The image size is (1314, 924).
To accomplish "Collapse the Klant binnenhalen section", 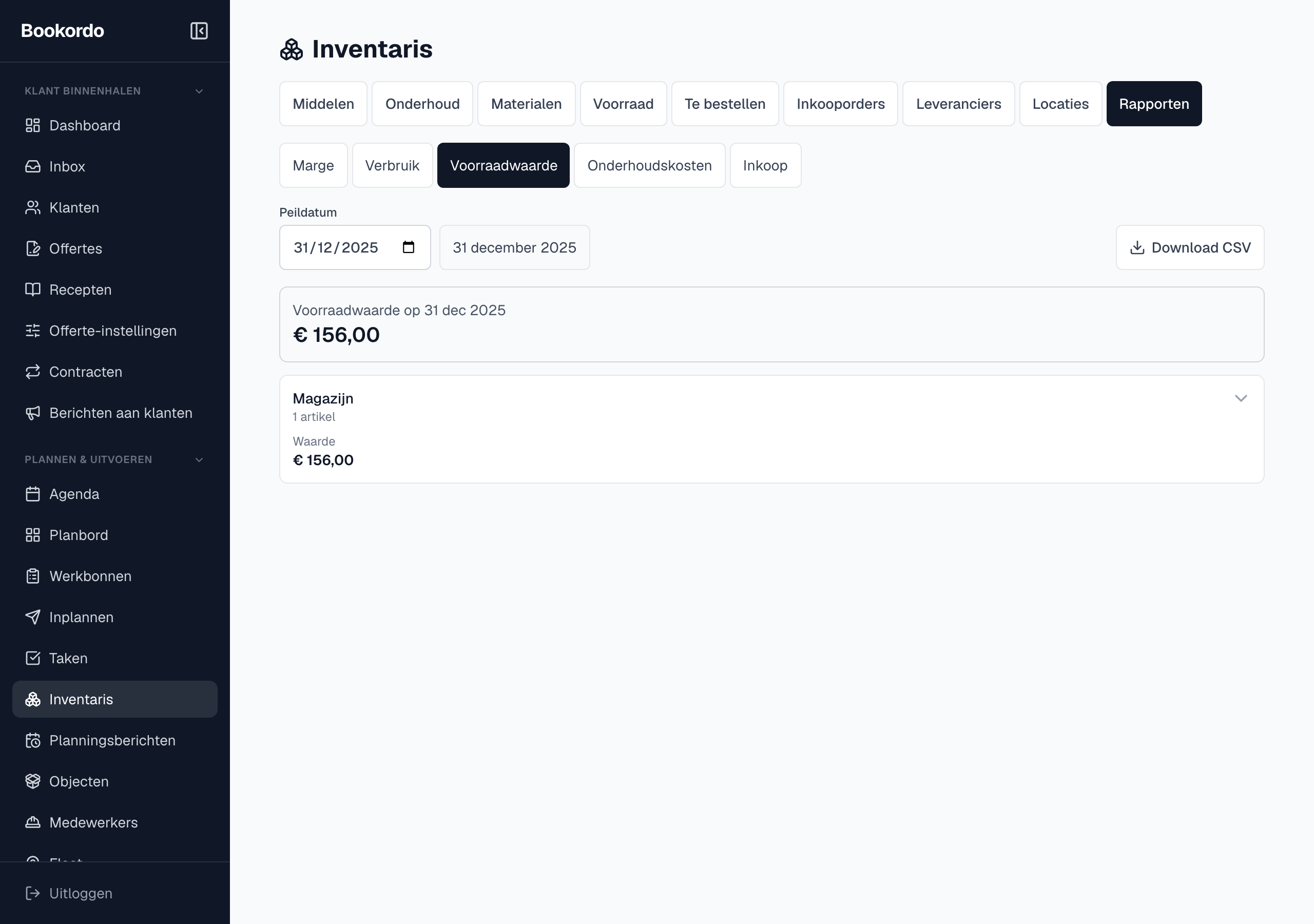I will coord(199,91).
